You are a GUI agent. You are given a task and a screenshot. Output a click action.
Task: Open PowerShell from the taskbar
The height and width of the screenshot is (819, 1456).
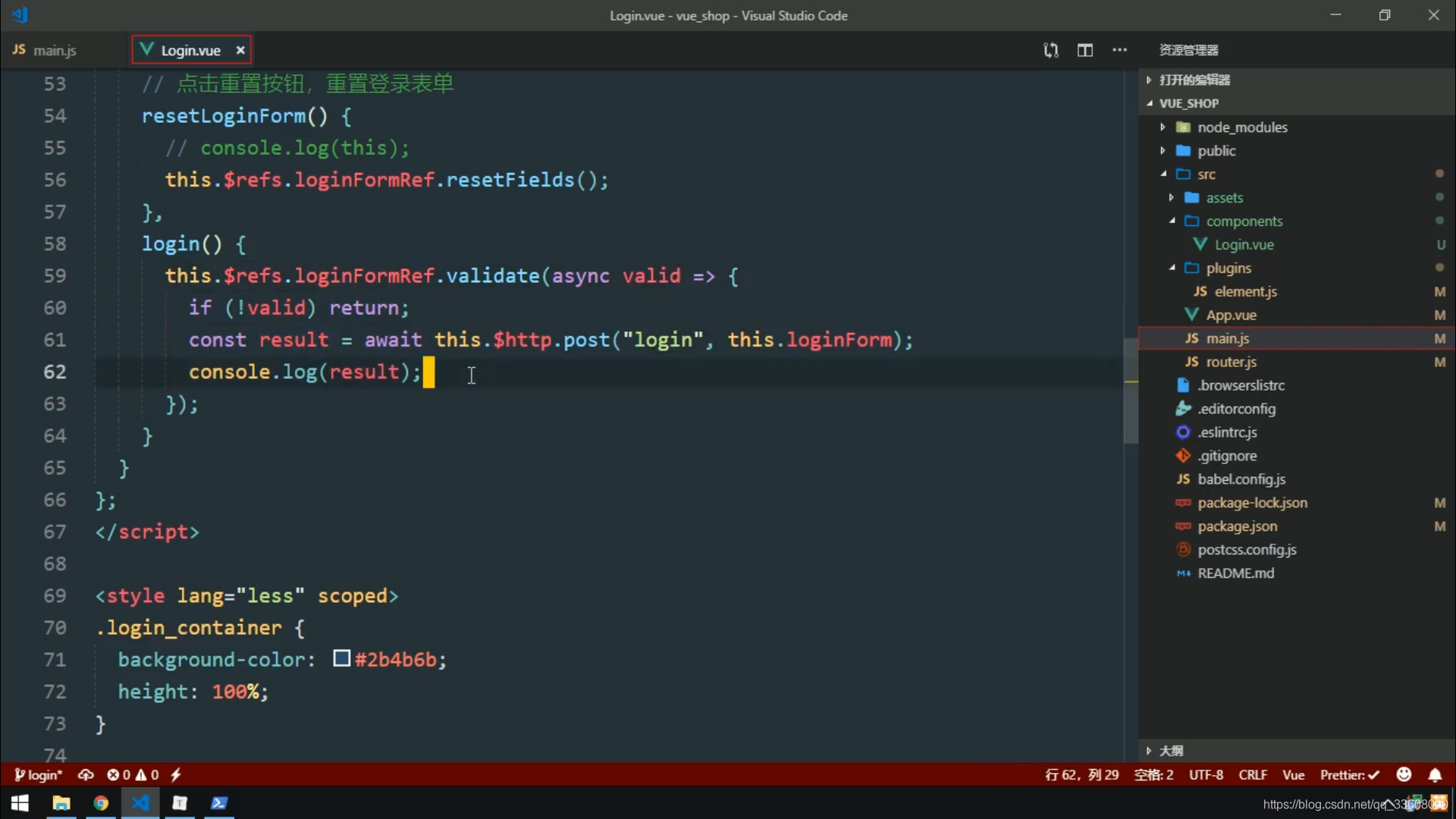point(219,803)
